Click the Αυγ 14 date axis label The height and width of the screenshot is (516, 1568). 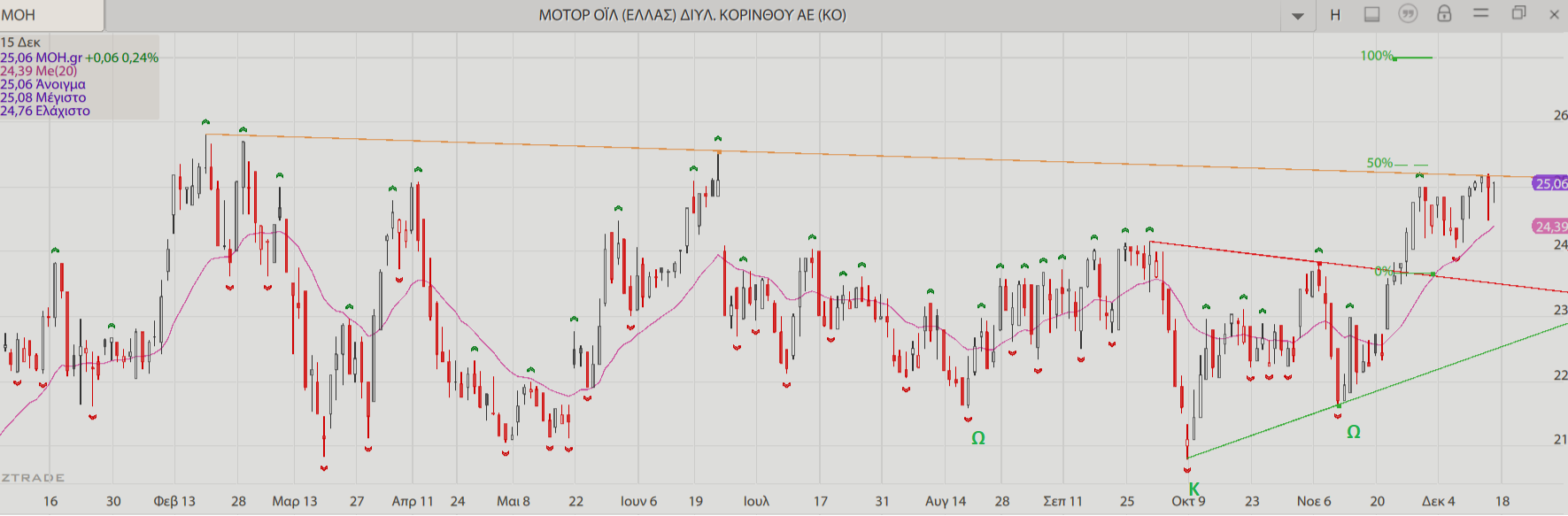click(x=946, y=501)
